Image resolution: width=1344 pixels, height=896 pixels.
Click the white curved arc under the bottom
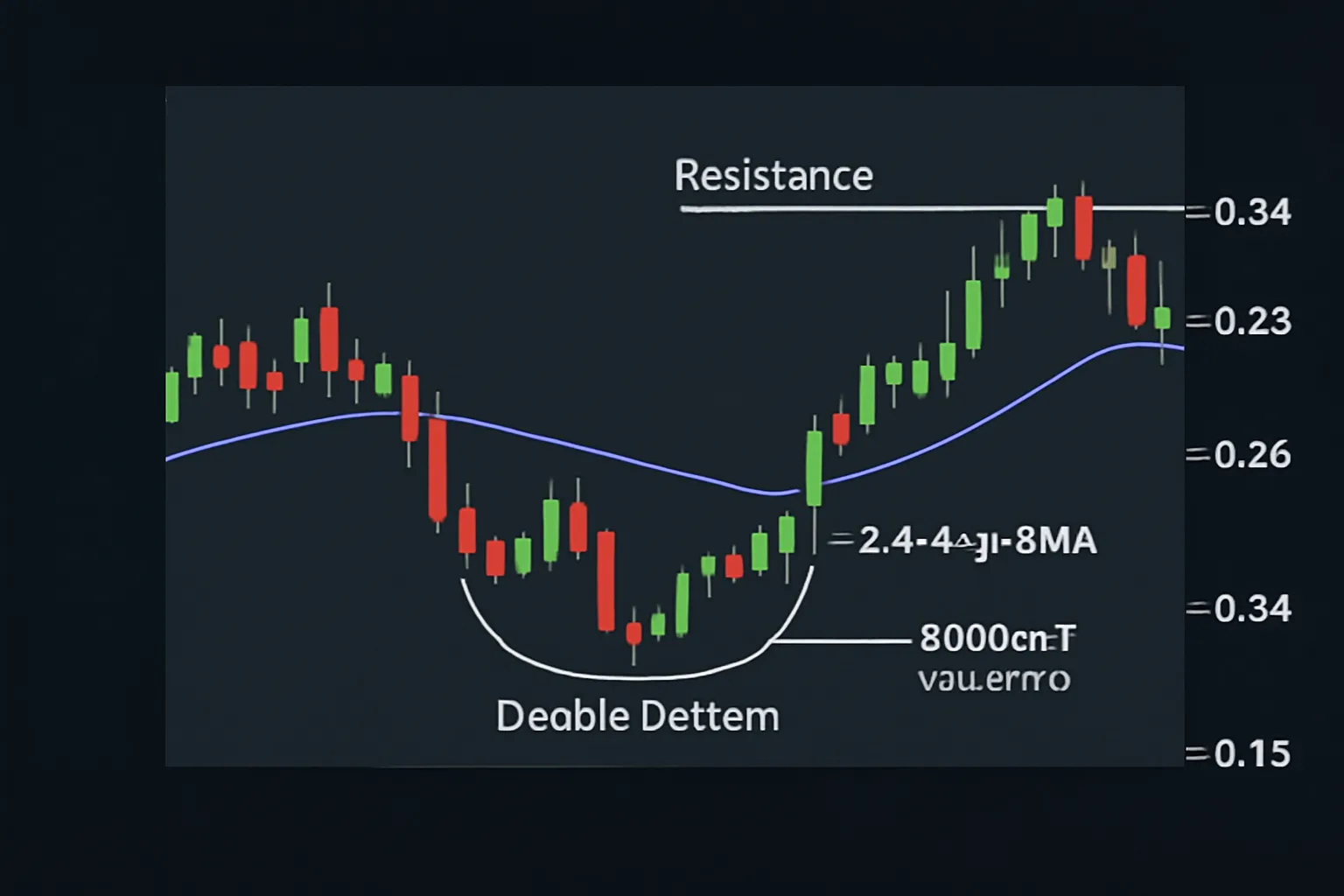[637, 639]
